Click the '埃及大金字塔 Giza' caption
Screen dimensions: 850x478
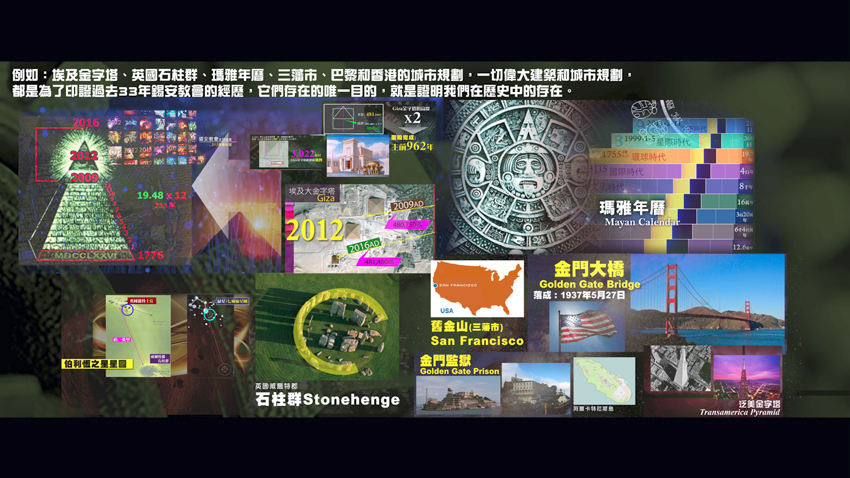[311, 195]
